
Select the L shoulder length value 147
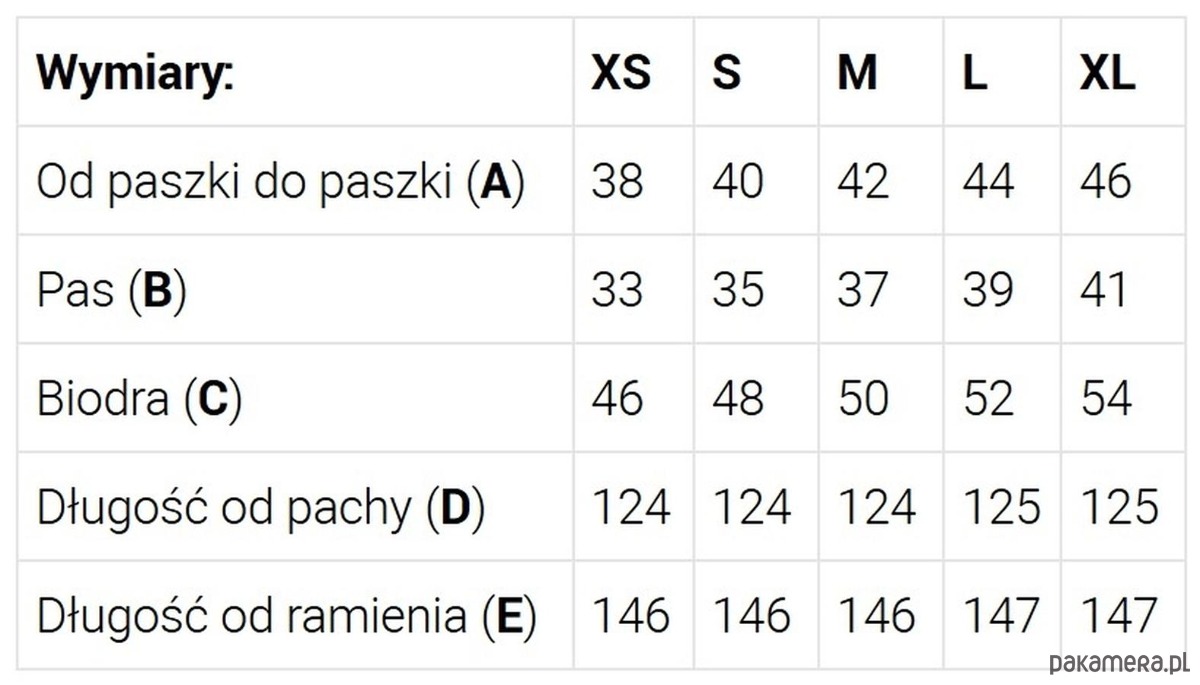[x=1001, y=616]
